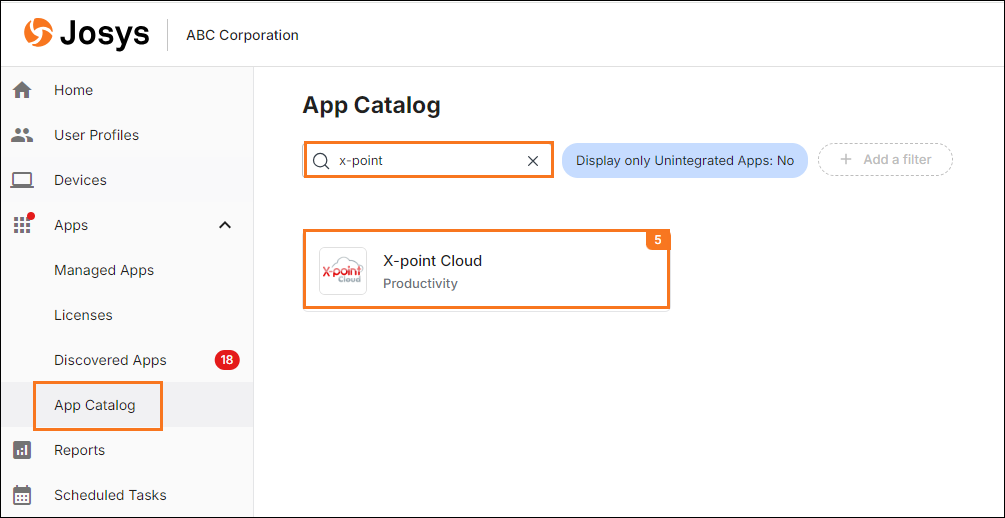Click the ABC Corporation organization name
This screenshot has width=1005, height=518.
(x=242, y=35)
